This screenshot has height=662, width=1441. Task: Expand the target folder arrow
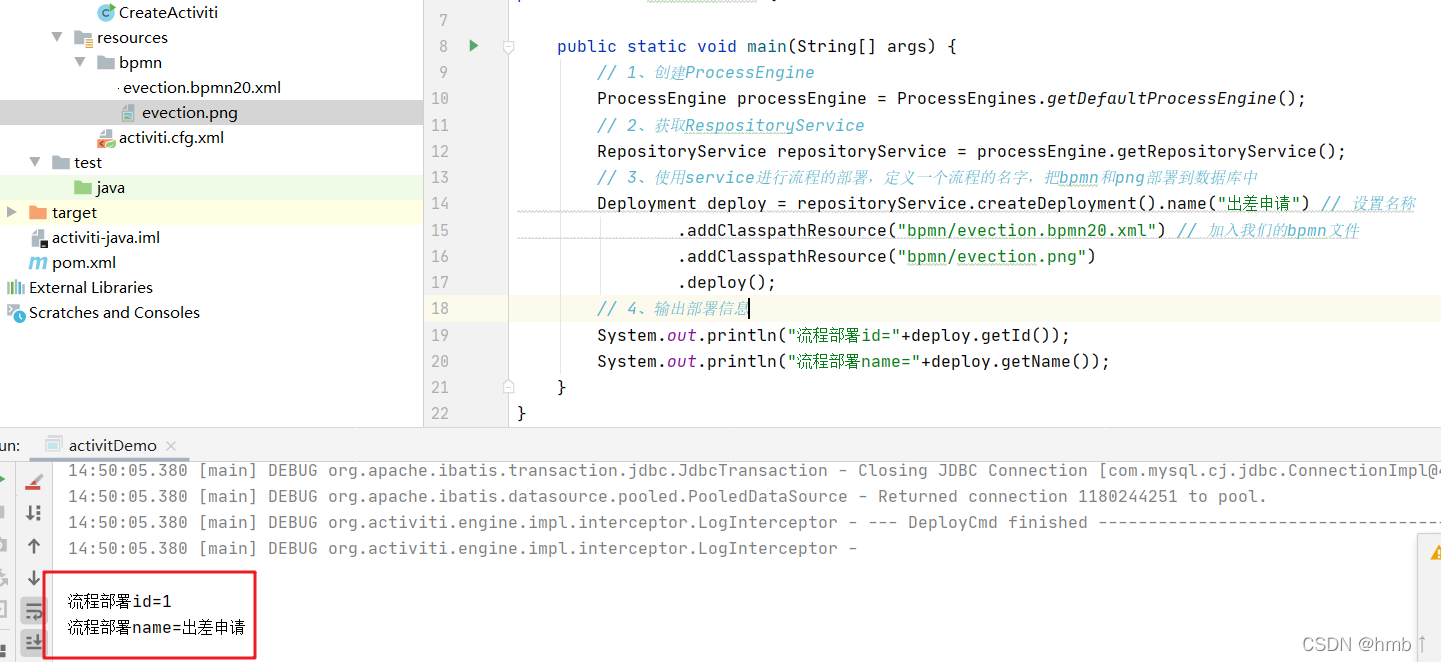pyautogui.click(x=12, y=213)
